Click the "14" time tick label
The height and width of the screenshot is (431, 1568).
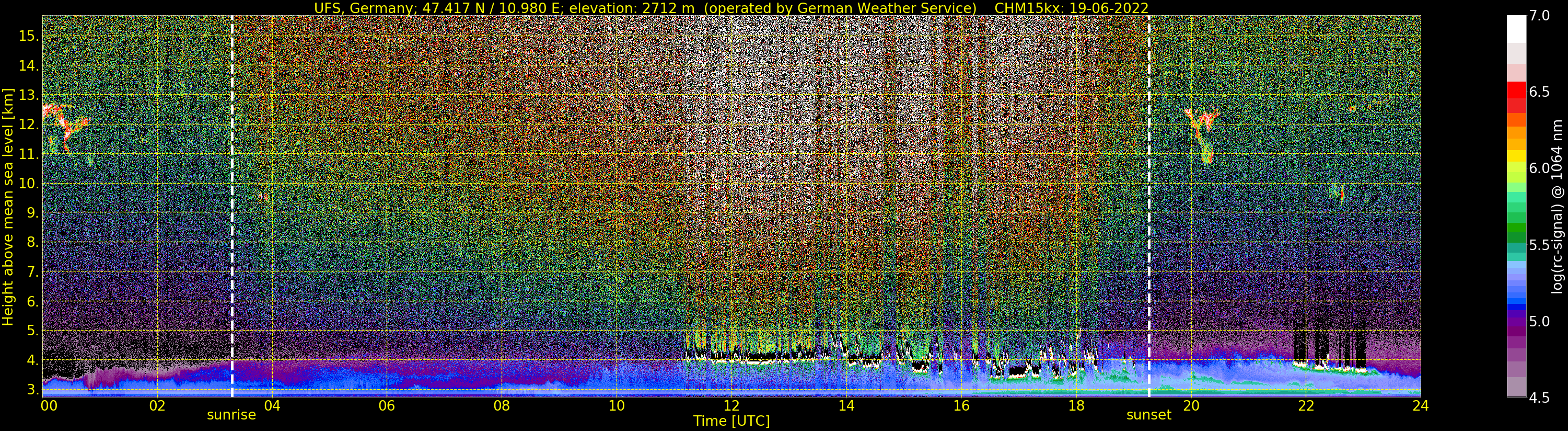(x=846, y=405)
